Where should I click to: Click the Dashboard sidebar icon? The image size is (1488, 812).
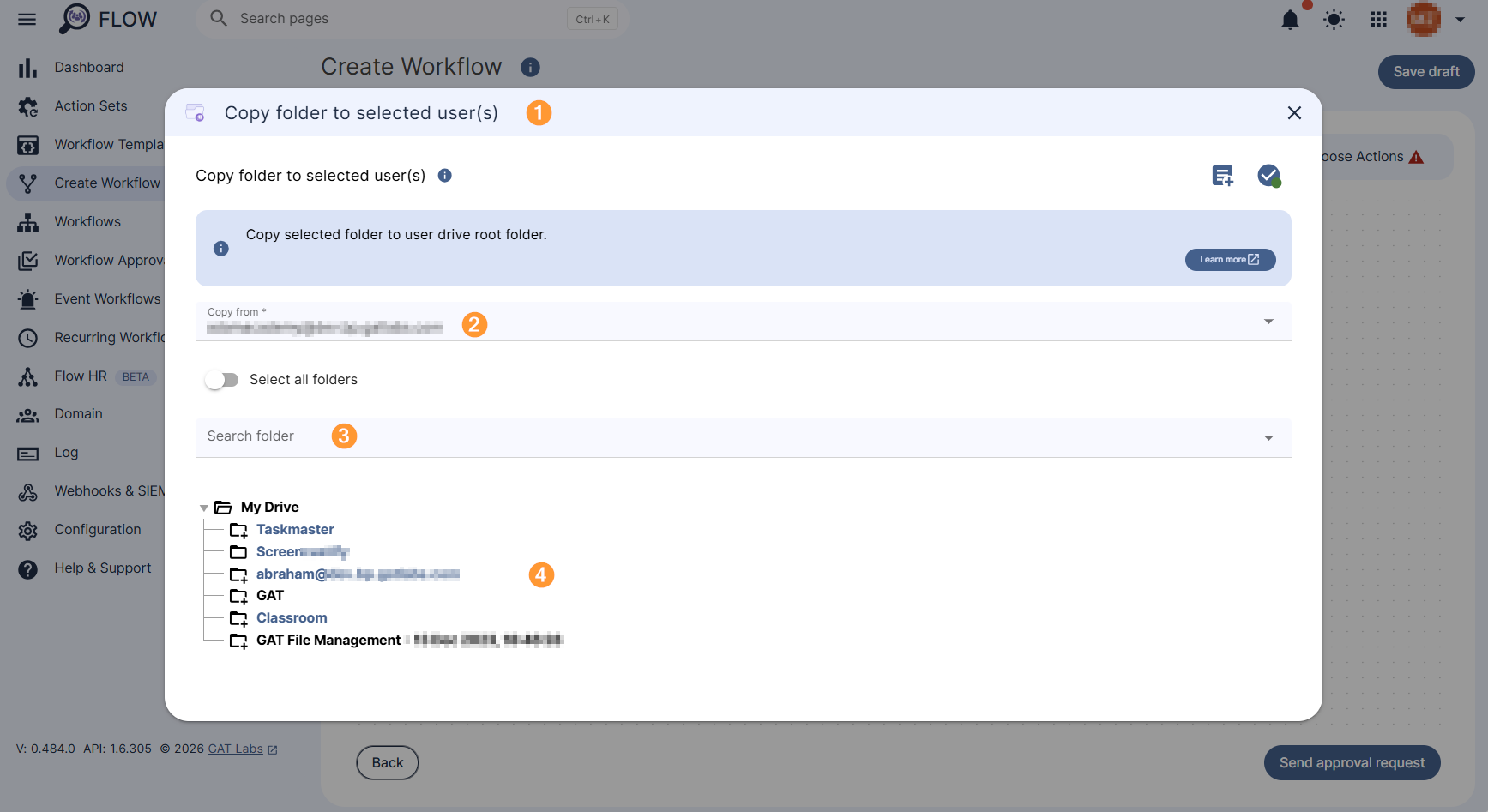[28, 68]
